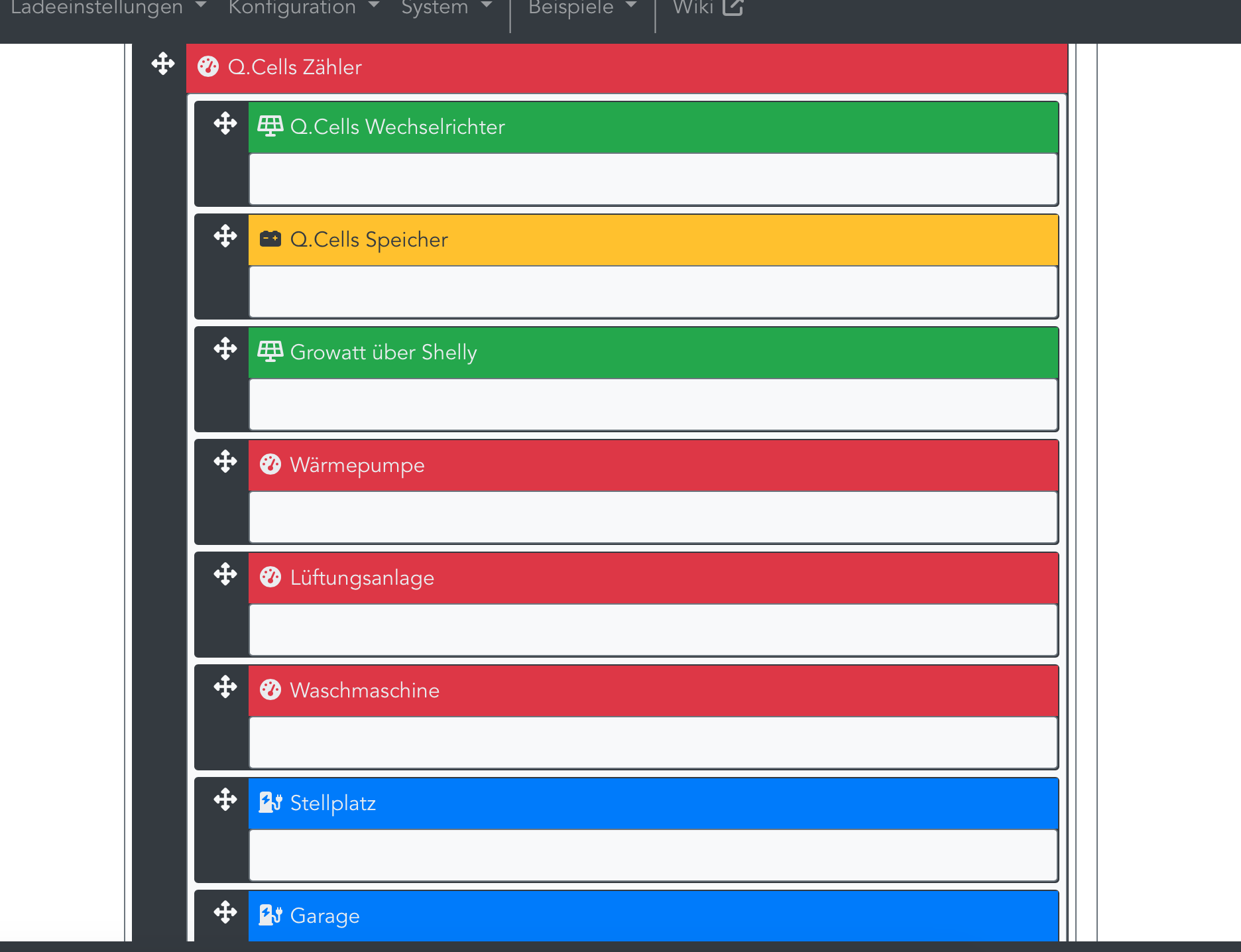
Task: Click the move handle for Lüftungsanlage
Action: point(225,574)
